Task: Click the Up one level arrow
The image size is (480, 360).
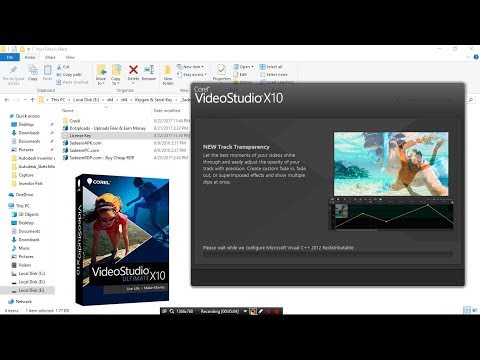Action: [x=32, y=100]
